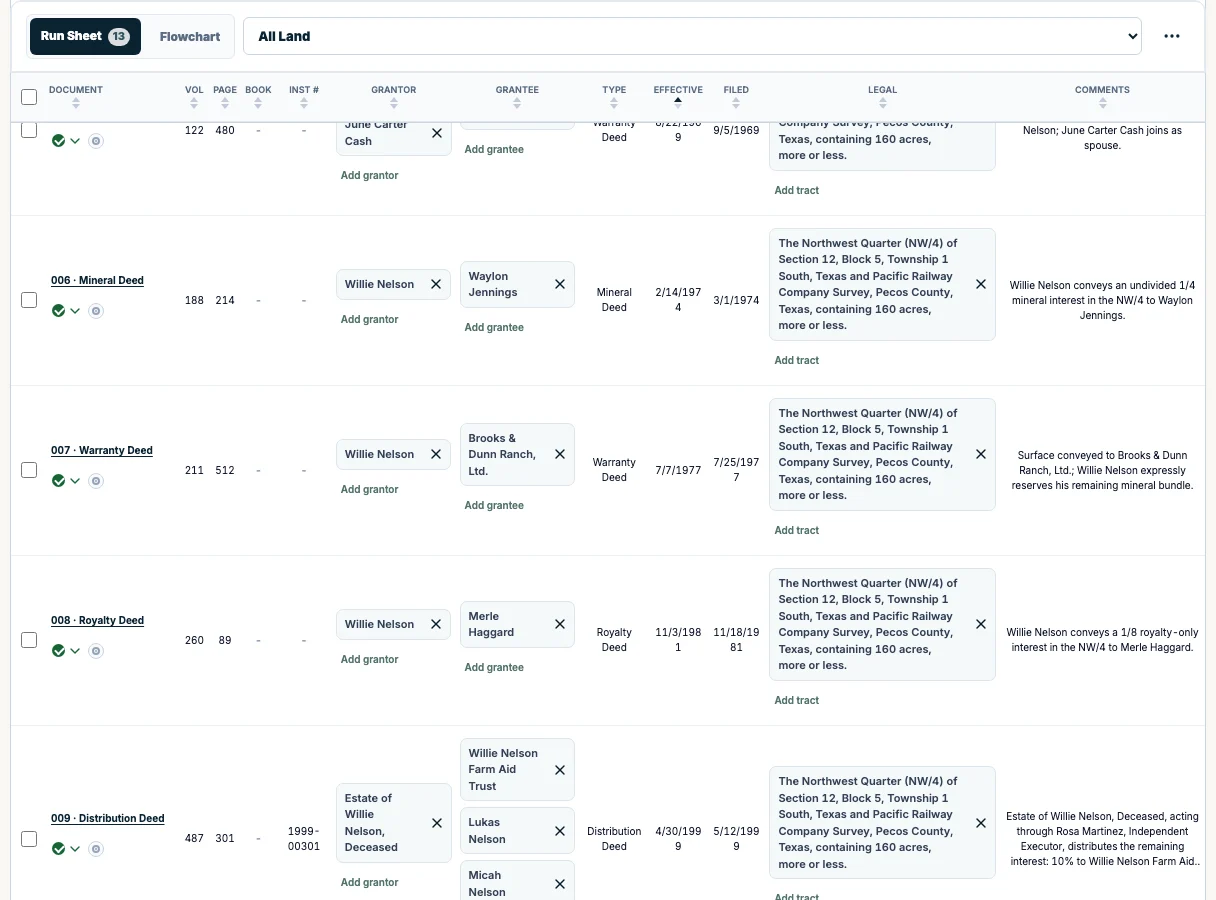Click Add grantor in 009 Distribution Deed row
The width and height of the screenshot is (1216, 900).
(370, 883)
